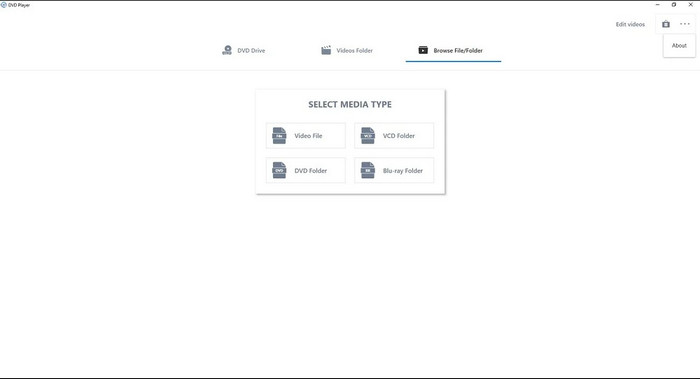The width and height of the screenshot is (700, 379).
Task: Click the Video File document icon
Action: coord(279,136)
